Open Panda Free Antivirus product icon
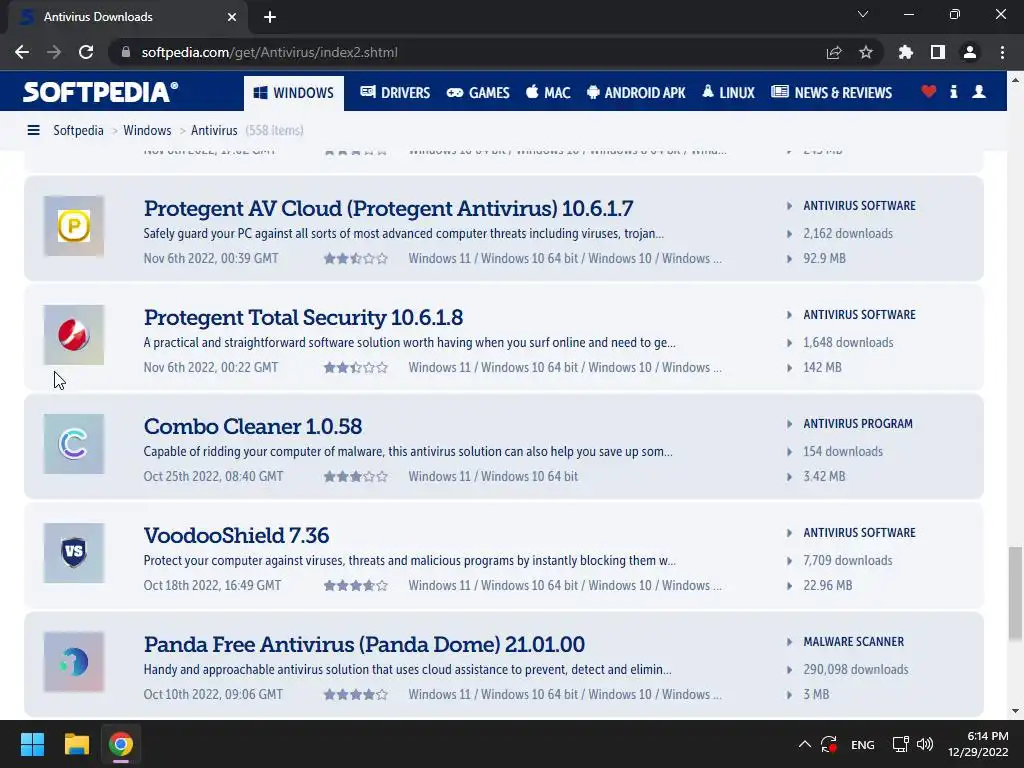Viewport: 1024px width, 768px height. pyautogui.click(x=74, y=662)
